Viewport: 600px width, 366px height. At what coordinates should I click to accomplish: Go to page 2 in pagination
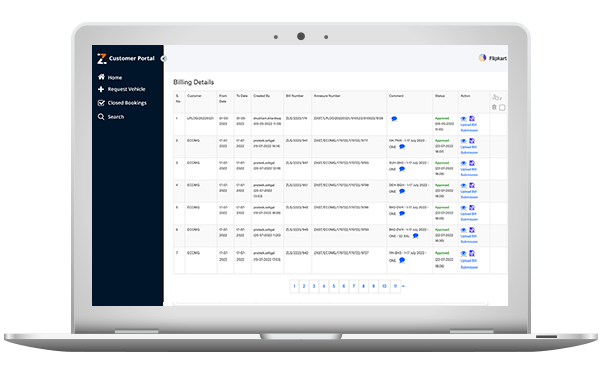pyautogui.click(x=304, y=286)
